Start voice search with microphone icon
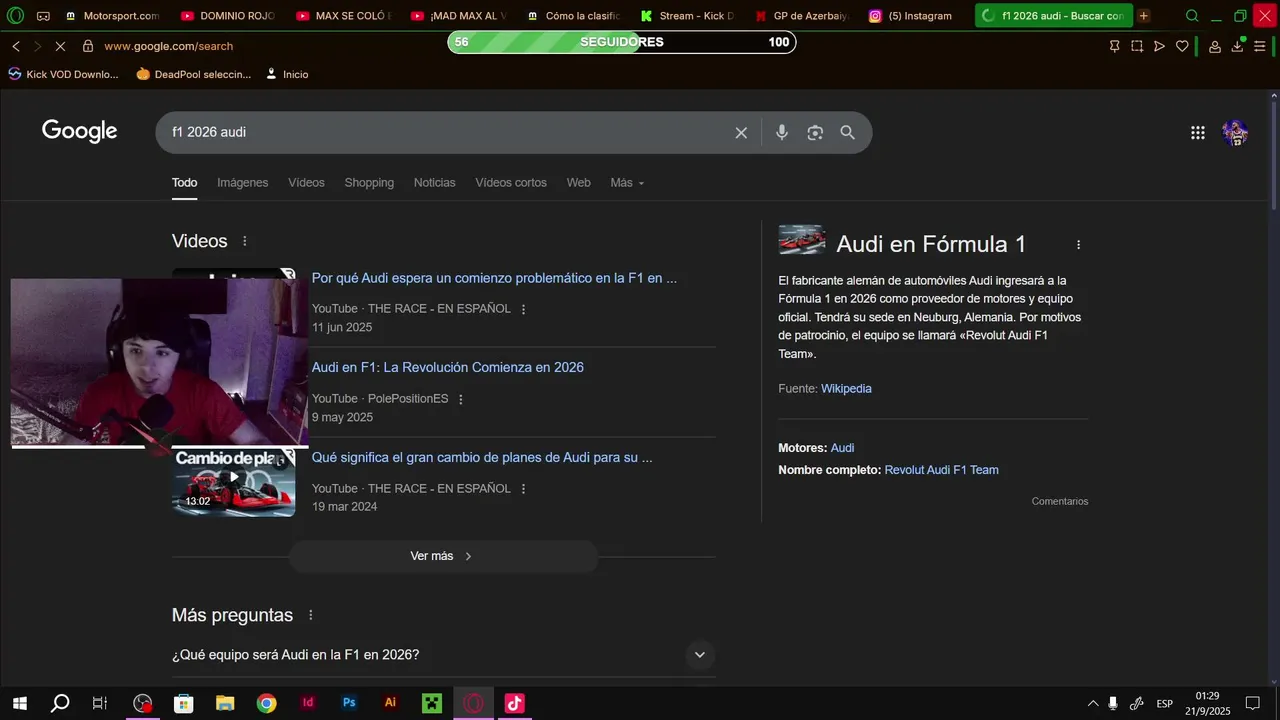Viewport: 1280px width, 720px height. click(782, 133)
